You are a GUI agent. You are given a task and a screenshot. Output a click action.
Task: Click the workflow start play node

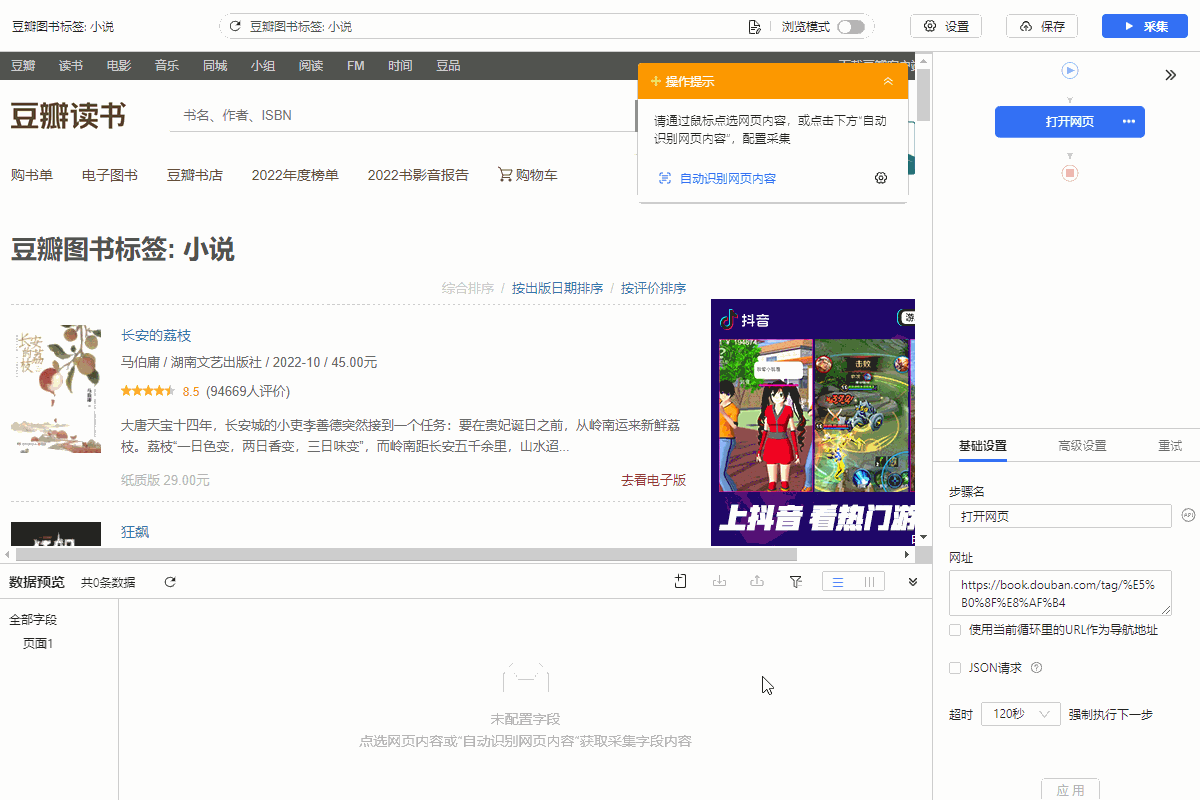pyautogui.click(x=1070, y=71)
